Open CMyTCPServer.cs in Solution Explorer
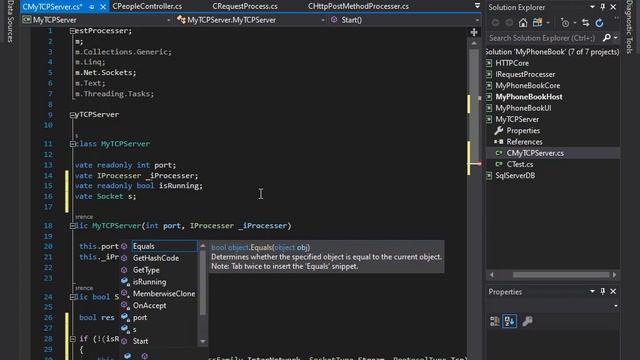The image size is (640, 360). pos(535,153)
